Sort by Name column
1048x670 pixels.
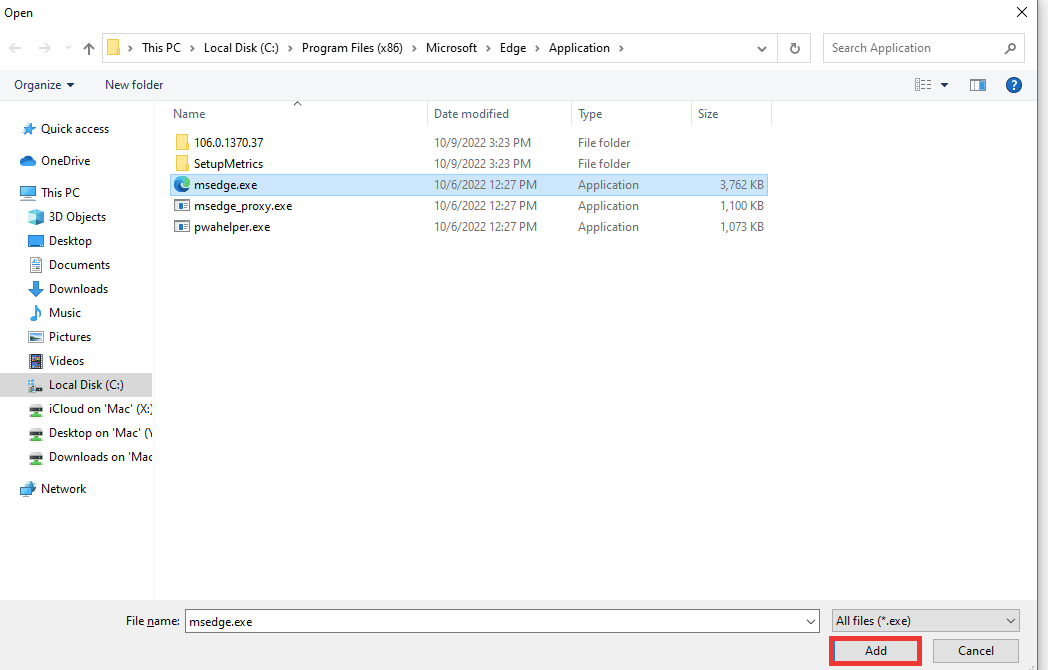pos(189,114)
